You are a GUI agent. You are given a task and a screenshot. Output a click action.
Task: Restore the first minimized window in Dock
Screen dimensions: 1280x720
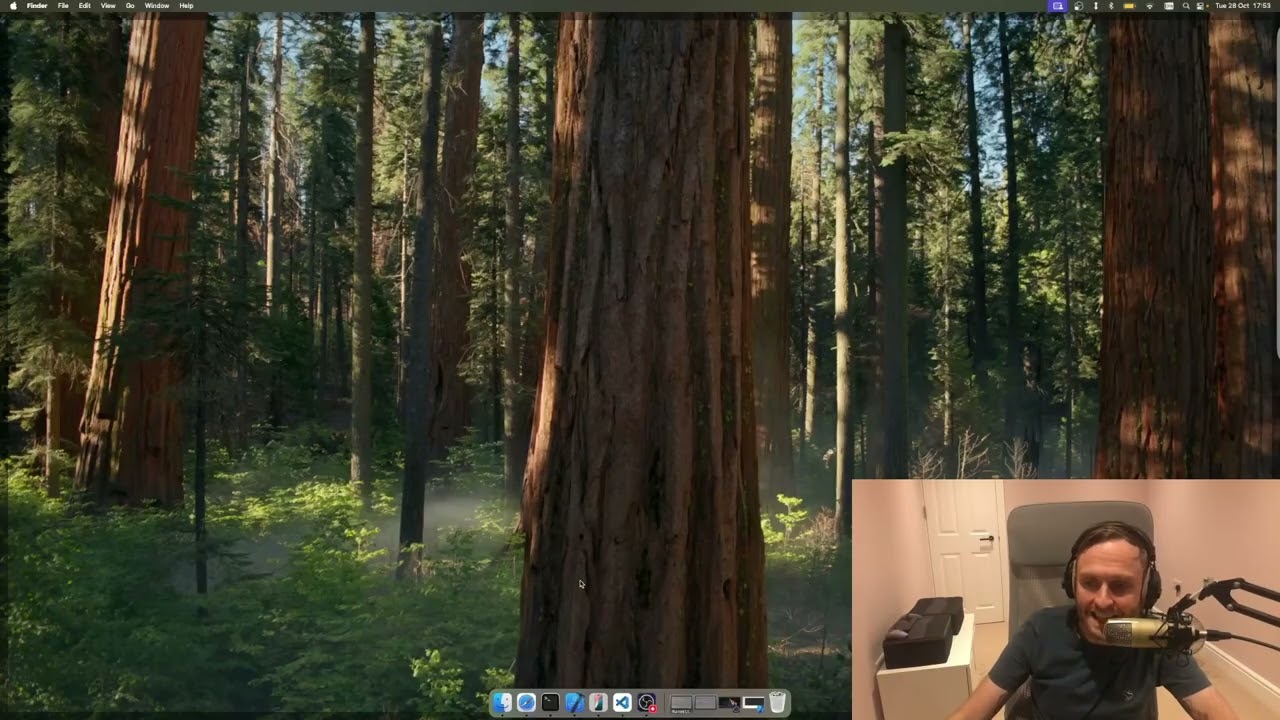pyautogui.click(x=681, y=703)
